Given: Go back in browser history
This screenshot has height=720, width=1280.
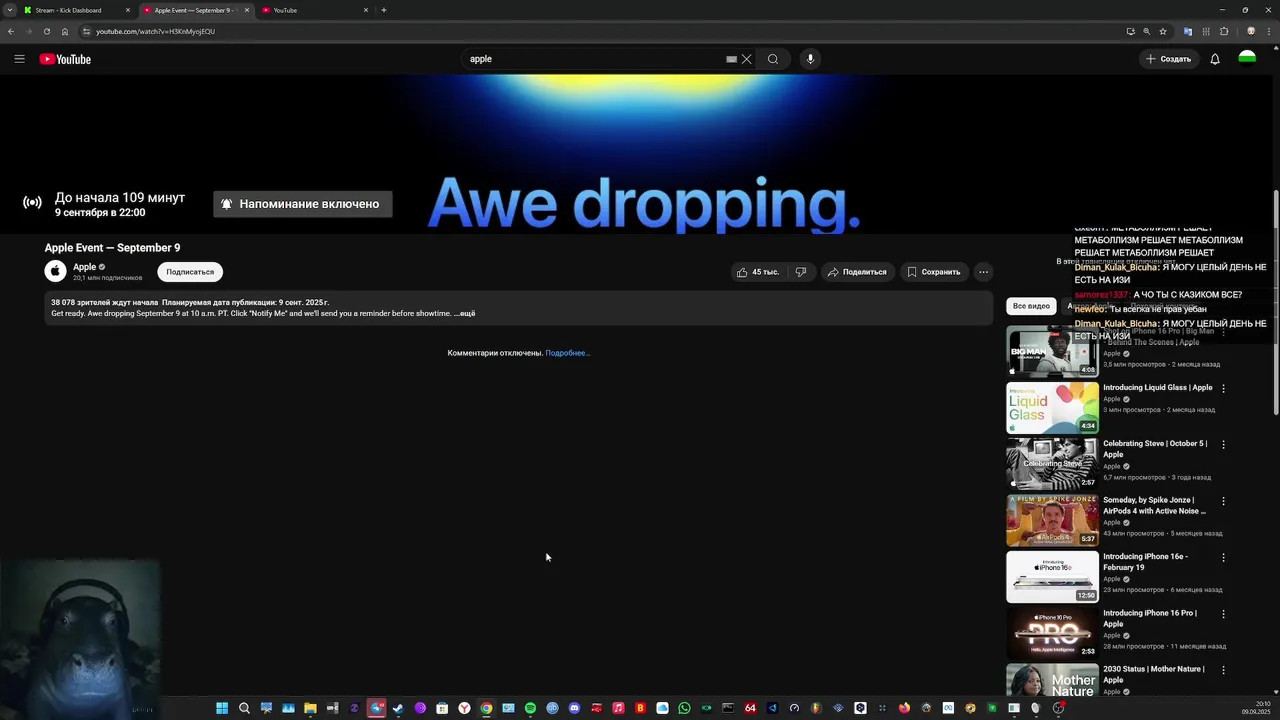Looking at the screenshot, I should tap(10, 31).
